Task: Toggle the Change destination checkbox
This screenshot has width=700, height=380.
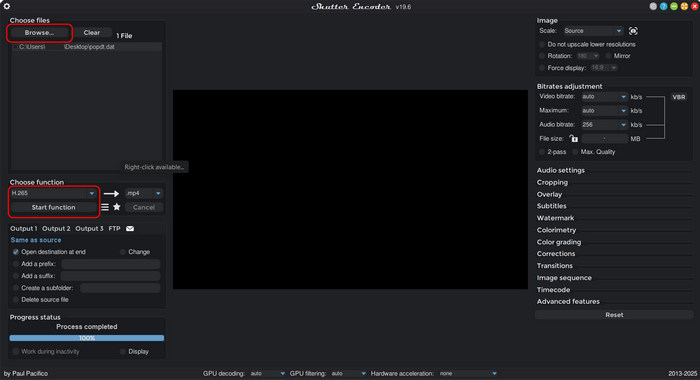Action: [123, 252]
